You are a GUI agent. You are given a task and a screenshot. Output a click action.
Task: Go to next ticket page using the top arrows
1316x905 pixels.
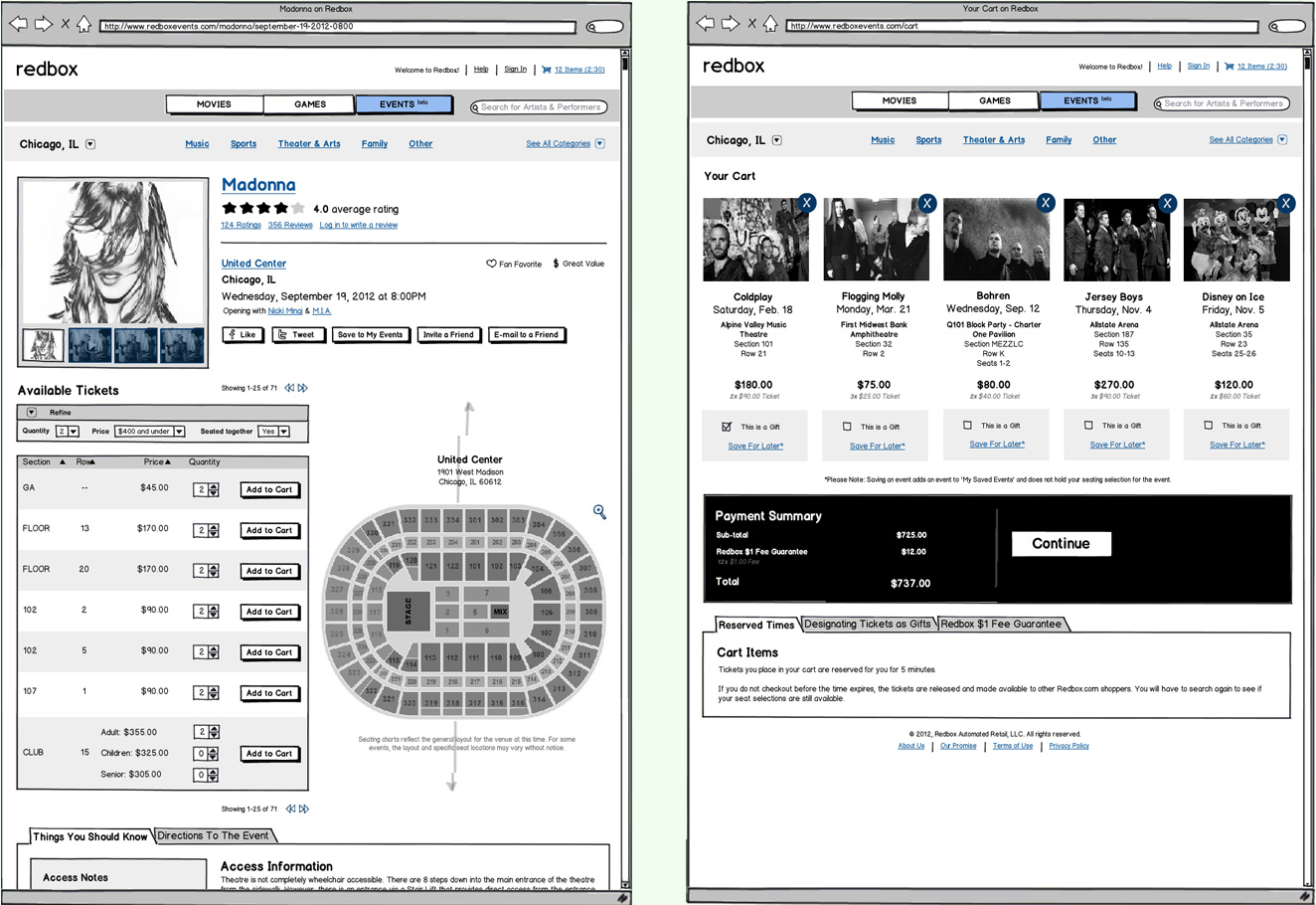303,388
